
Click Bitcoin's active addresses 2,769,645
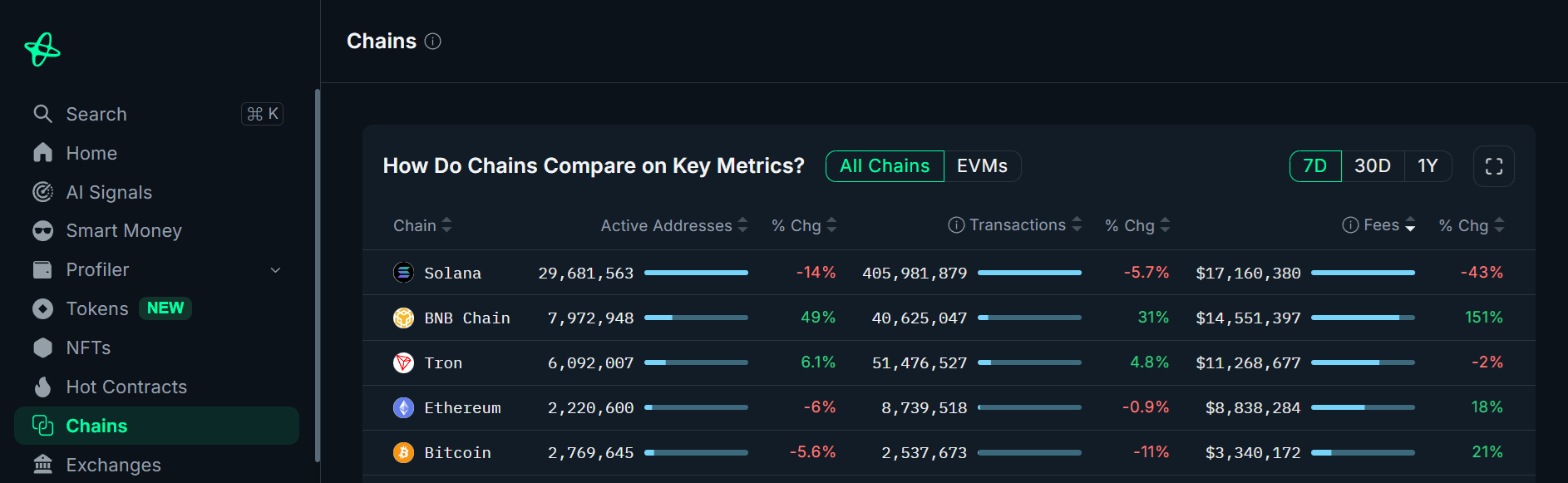click(x=590, y=452)
